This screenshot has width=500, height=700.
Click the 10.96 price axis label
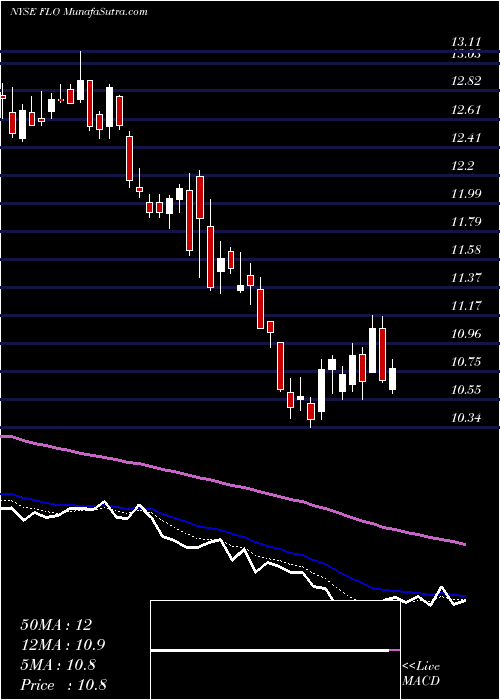[466, 333]
